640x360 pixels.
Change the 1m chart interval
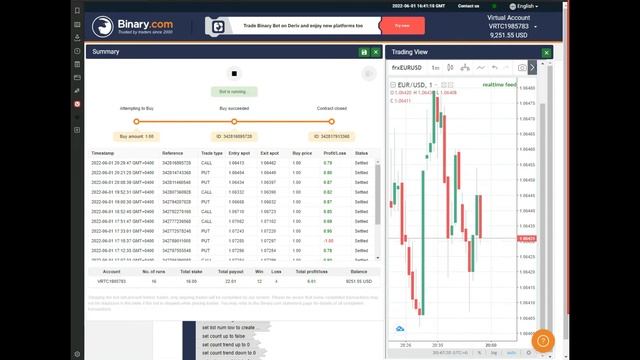(436, 68)
